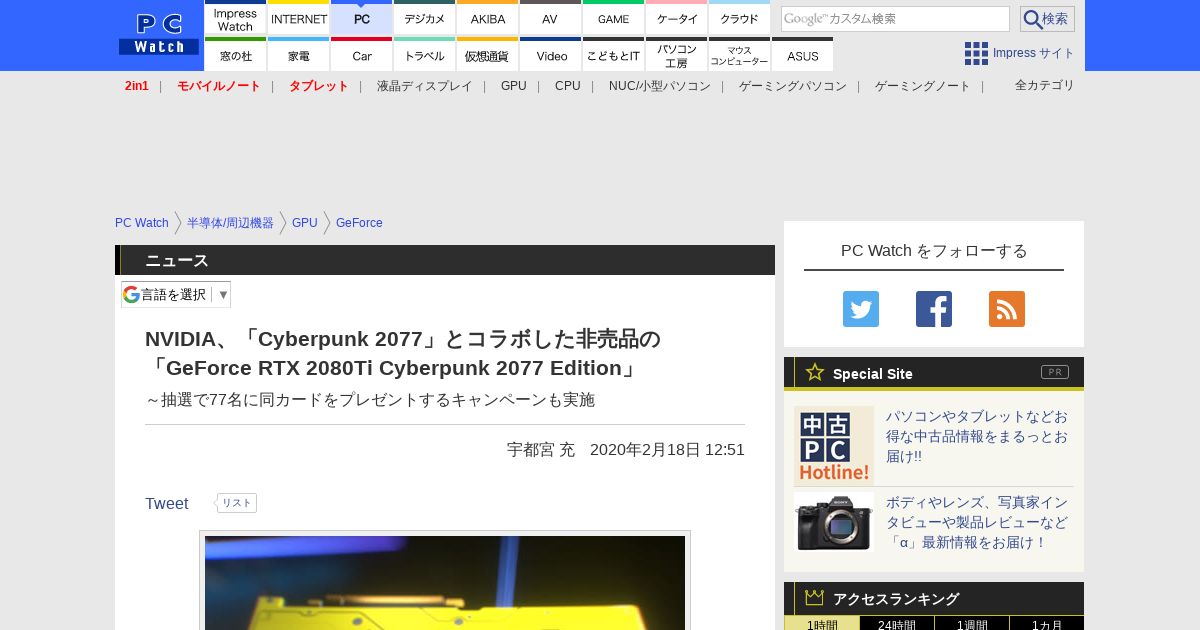
Task: Click the PC Watch breadcrumb link
Action: pos(142,223)
